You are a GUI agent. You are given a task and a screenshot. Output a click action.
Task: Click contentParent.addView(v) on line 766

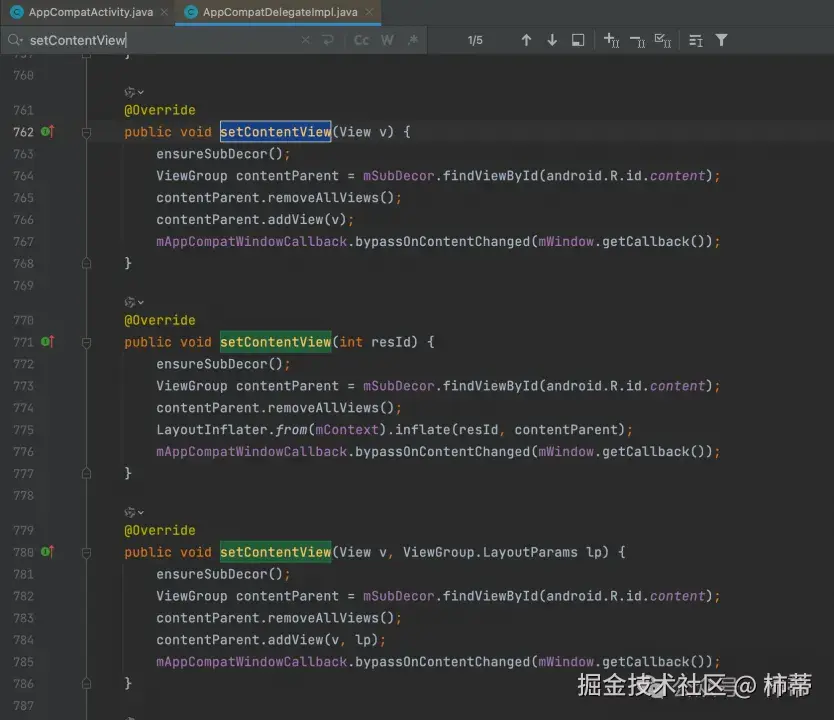pos(251,220)
